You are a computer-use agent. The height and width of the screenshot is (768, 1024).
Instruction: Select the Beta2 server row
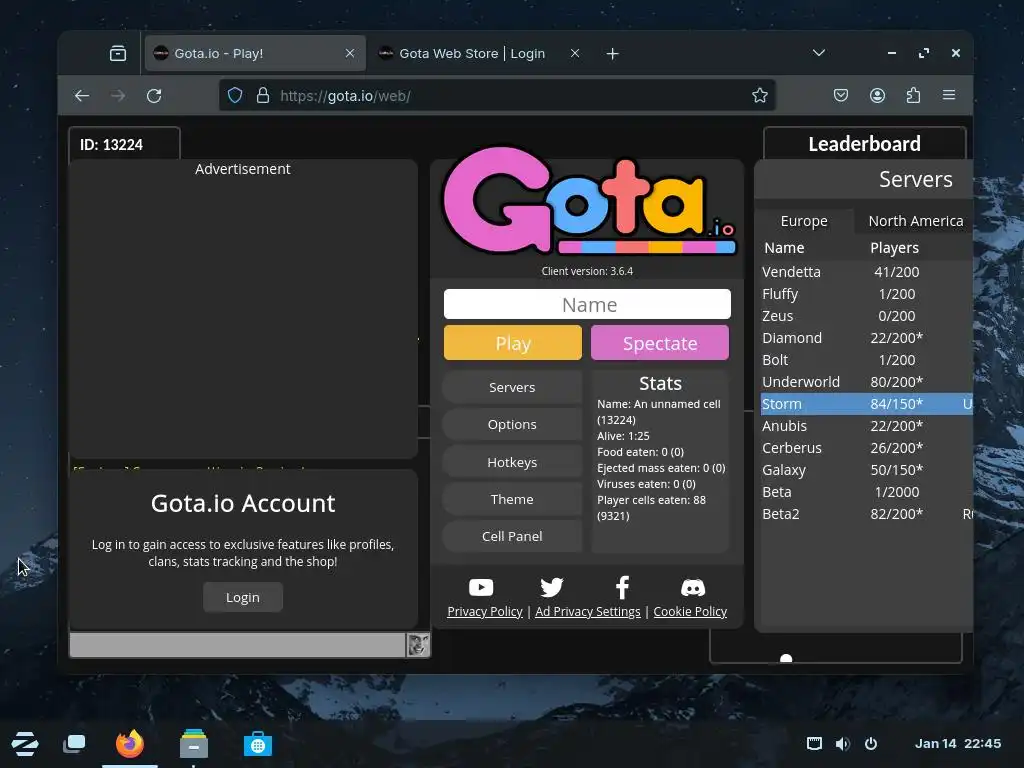[x=867, y=514]
